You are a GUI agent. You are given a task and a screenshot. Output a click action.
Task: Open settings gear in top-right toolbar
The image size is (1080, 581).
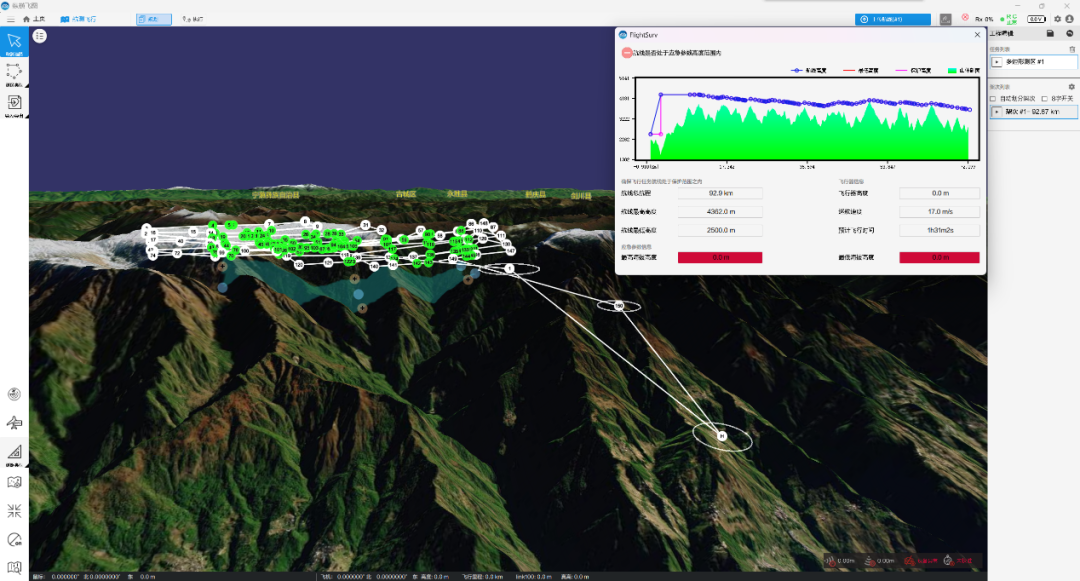pyautogui.click(x=1055, y=19)
